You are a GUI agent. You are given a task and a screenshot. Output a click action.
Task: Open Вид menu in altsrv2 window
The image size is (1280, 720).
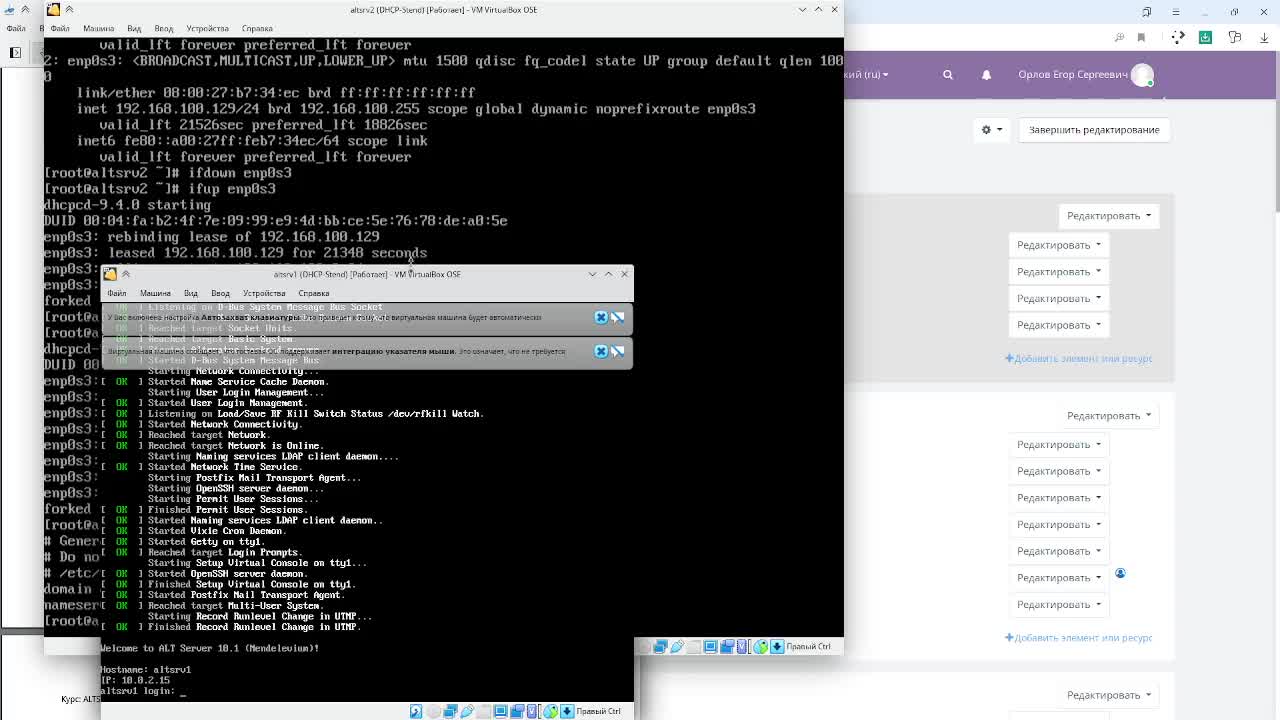tap(134, 28)
